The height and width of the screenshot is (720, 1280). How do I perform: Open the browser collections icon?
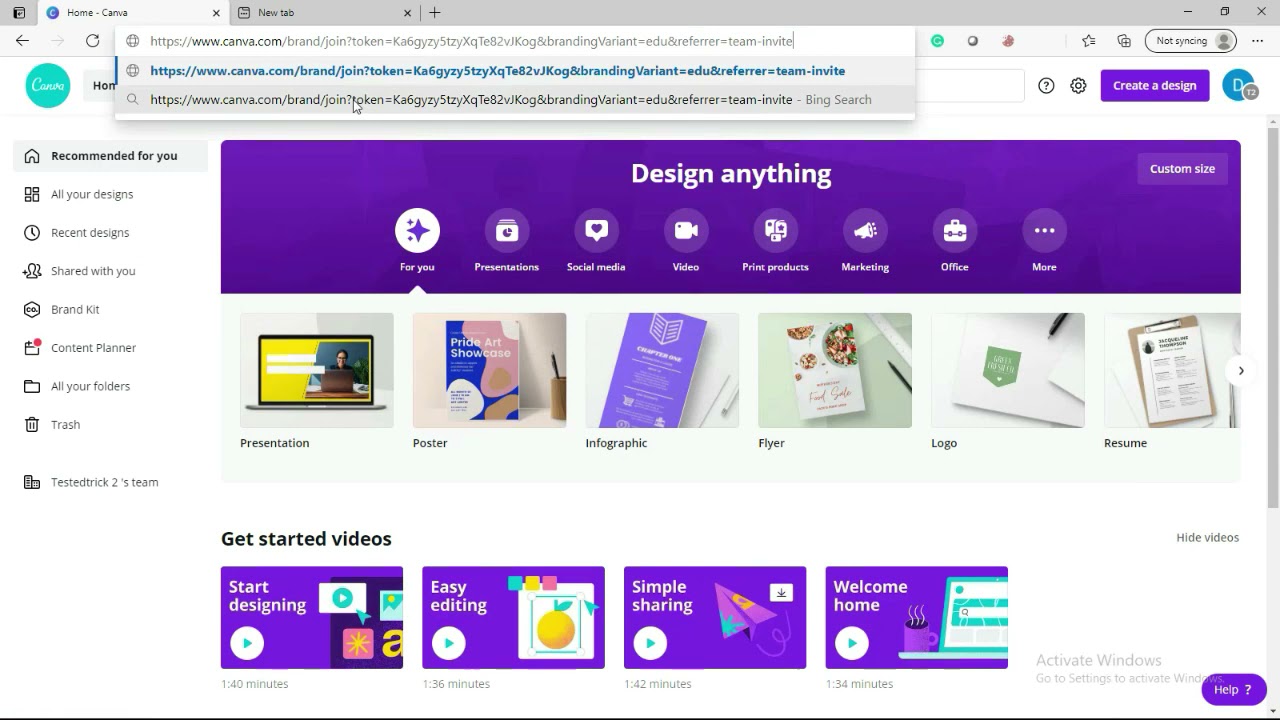click(1124, 41)
